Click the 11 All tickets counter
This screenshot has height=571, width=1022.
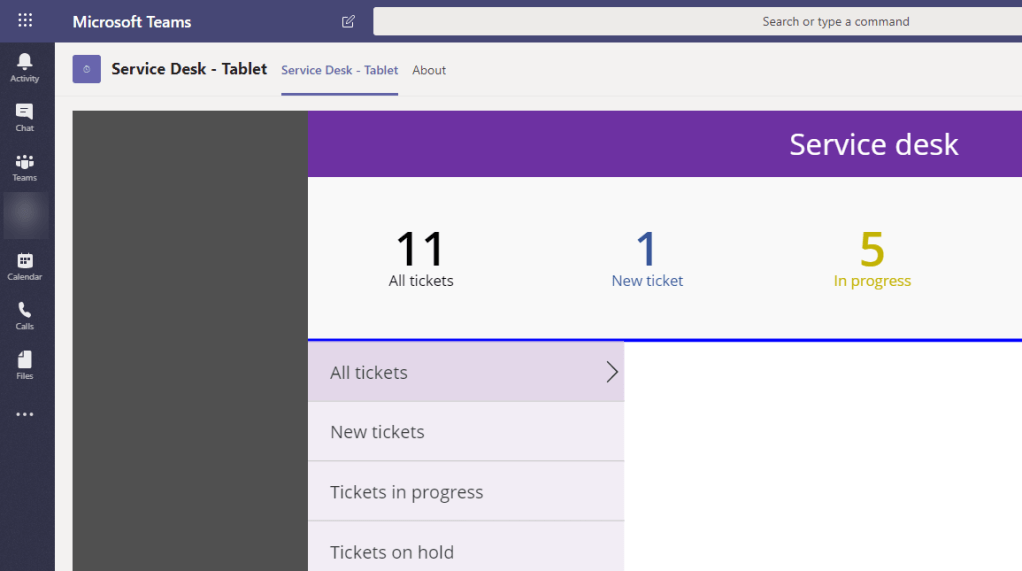click(x=421, y=259)
